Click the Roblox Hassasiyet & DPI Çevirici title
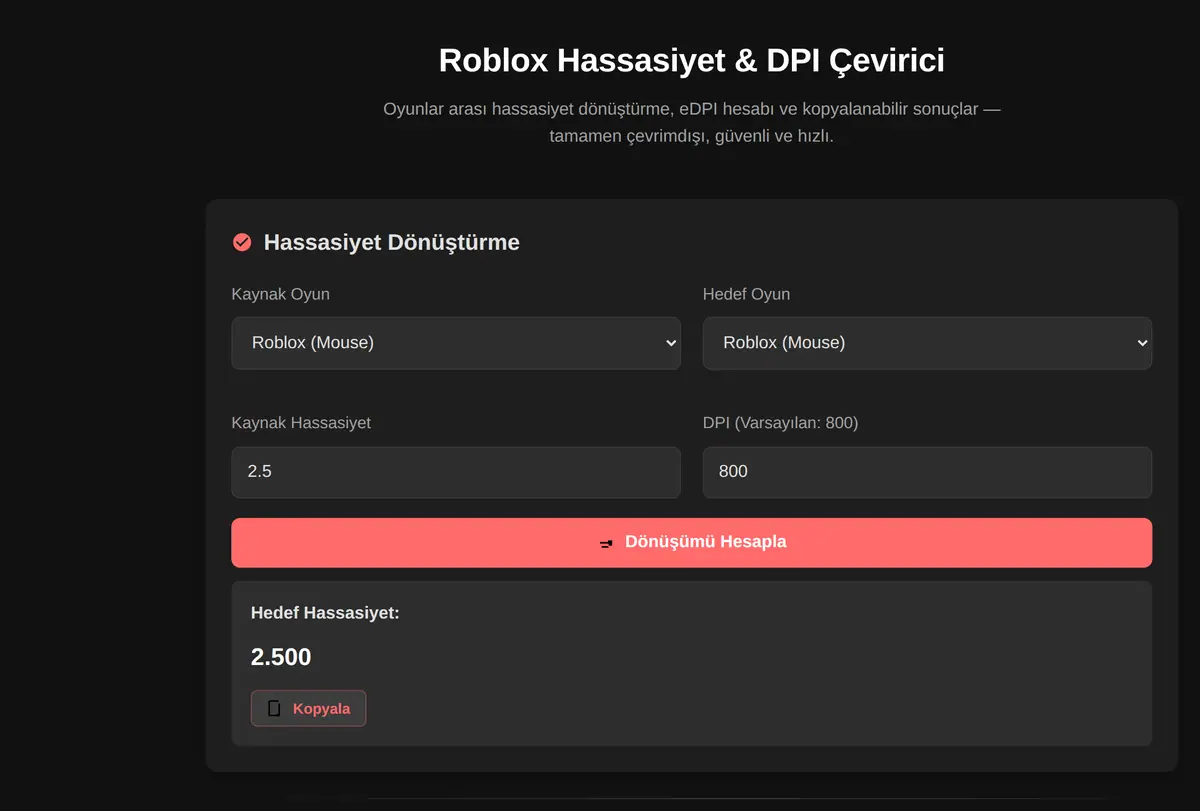 (x=692, y=60)
